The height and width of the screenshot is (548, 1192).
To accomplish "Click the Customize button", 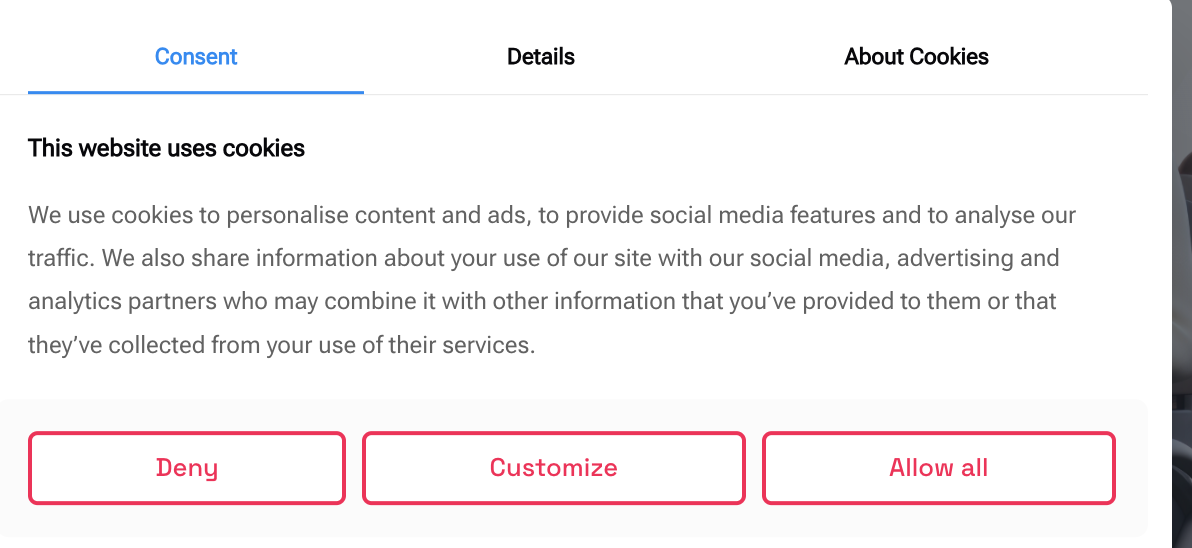I will [553, 467].
